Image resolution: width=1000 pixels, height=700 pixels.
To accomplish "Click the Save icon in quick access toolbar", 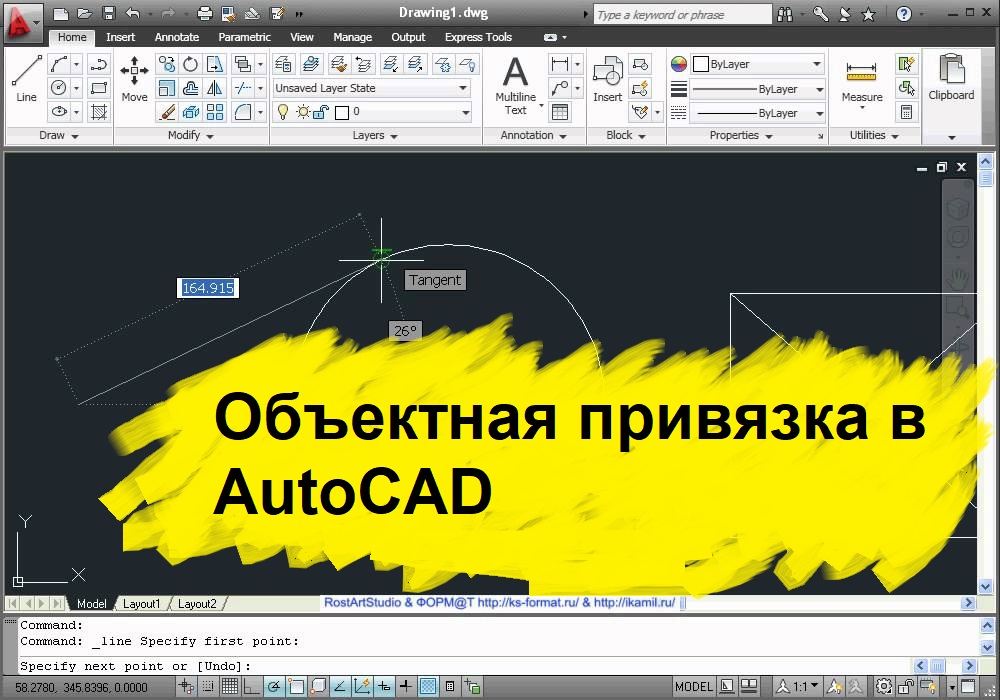I will tap(108, 13).
